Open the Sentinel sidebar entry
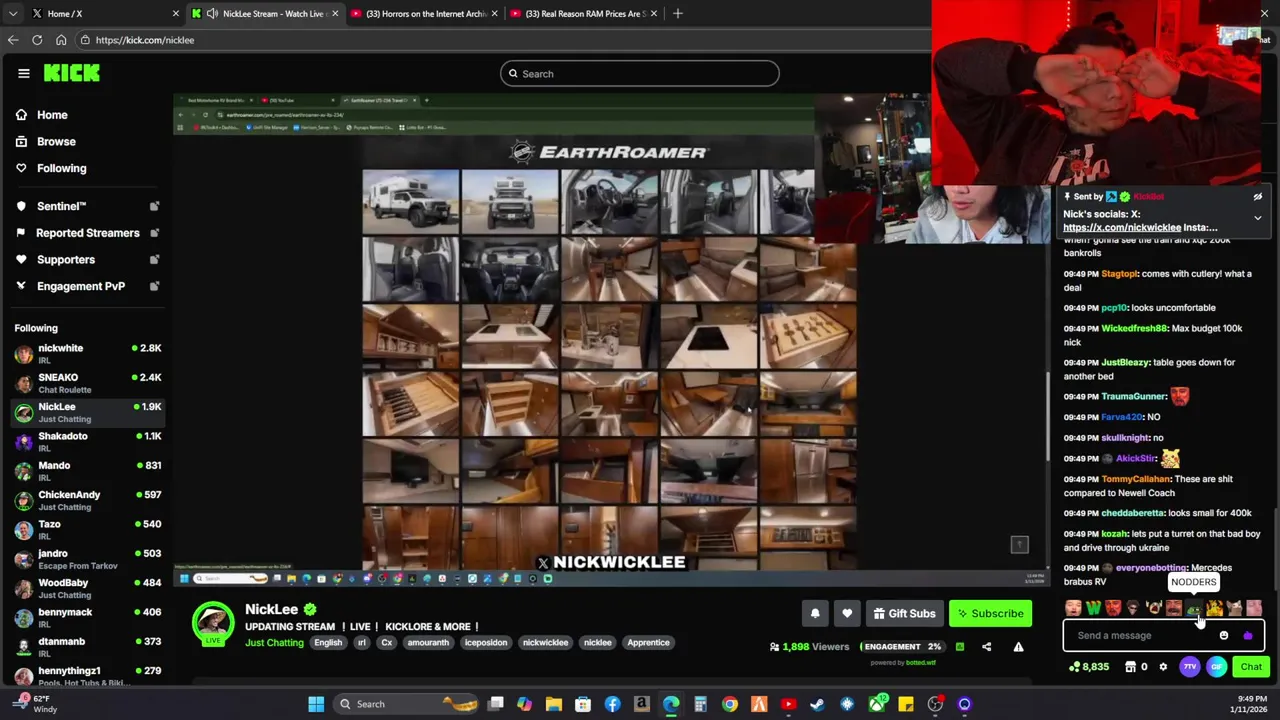The height and width of the screenshot is (720, 1280). [x=61, y=206]
